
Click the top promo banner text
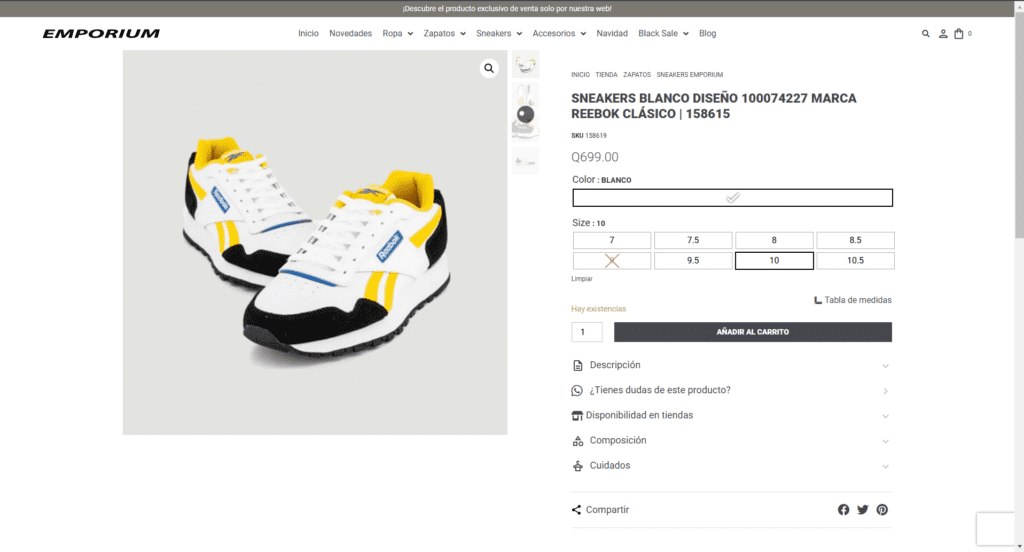(507, 8)
